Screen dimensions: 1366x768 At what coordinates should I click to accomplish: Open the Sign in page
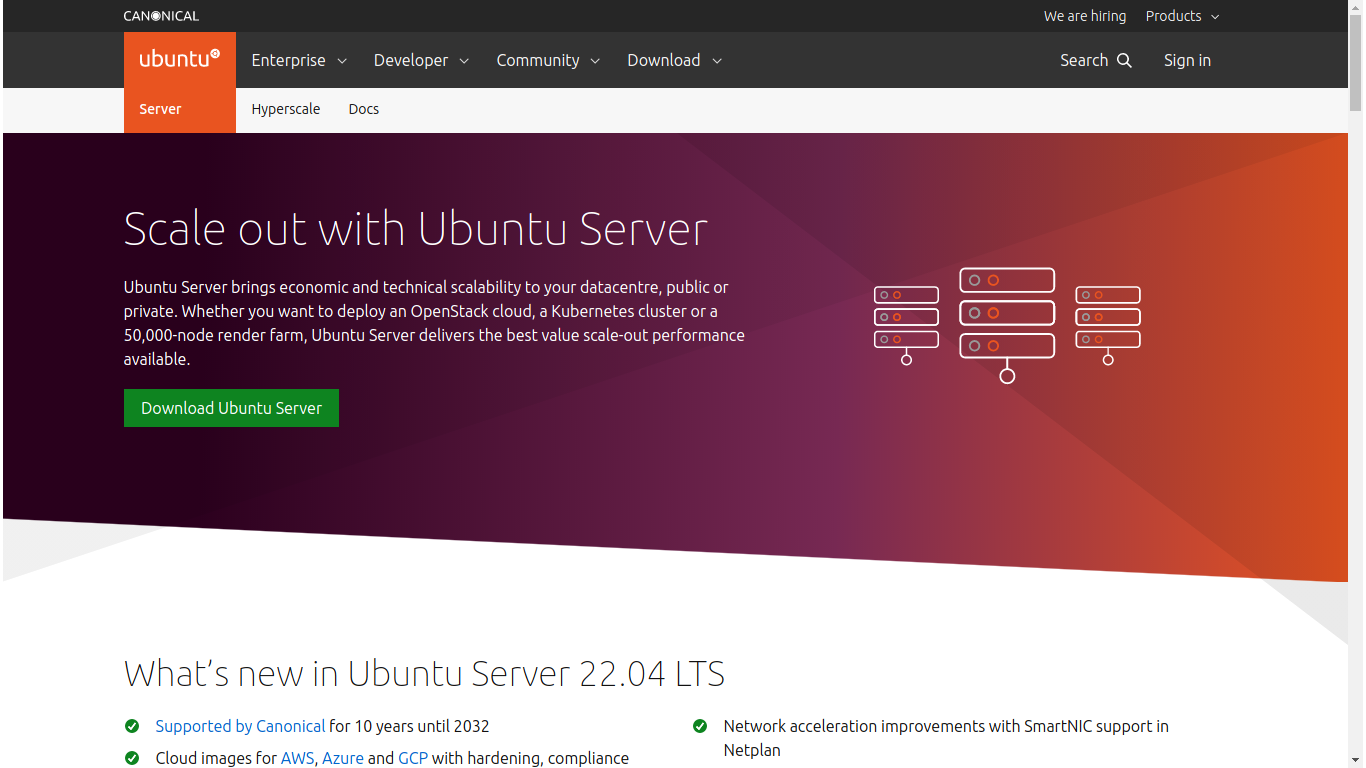pos(1187,60)
